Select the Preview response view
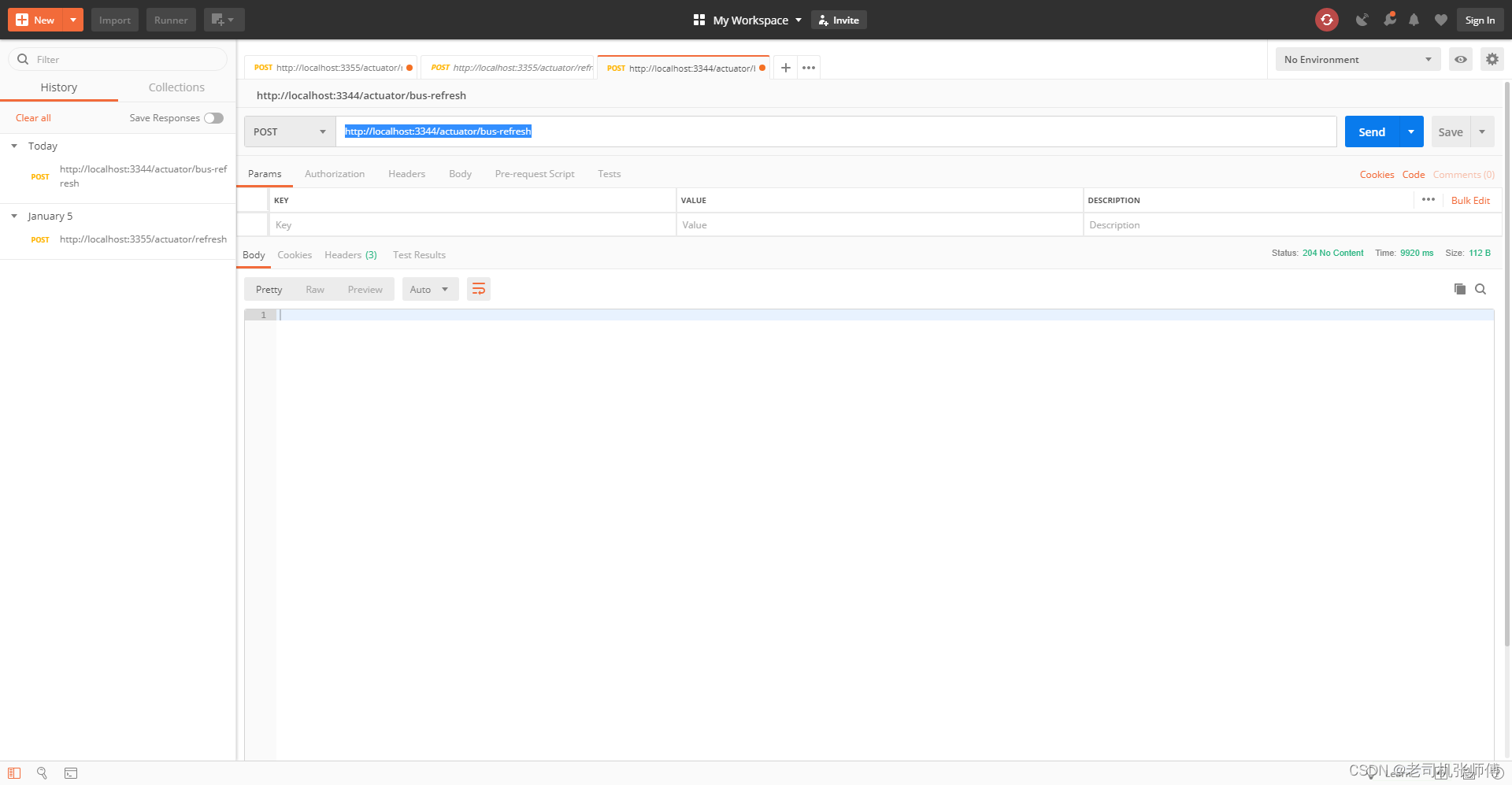 365,289
